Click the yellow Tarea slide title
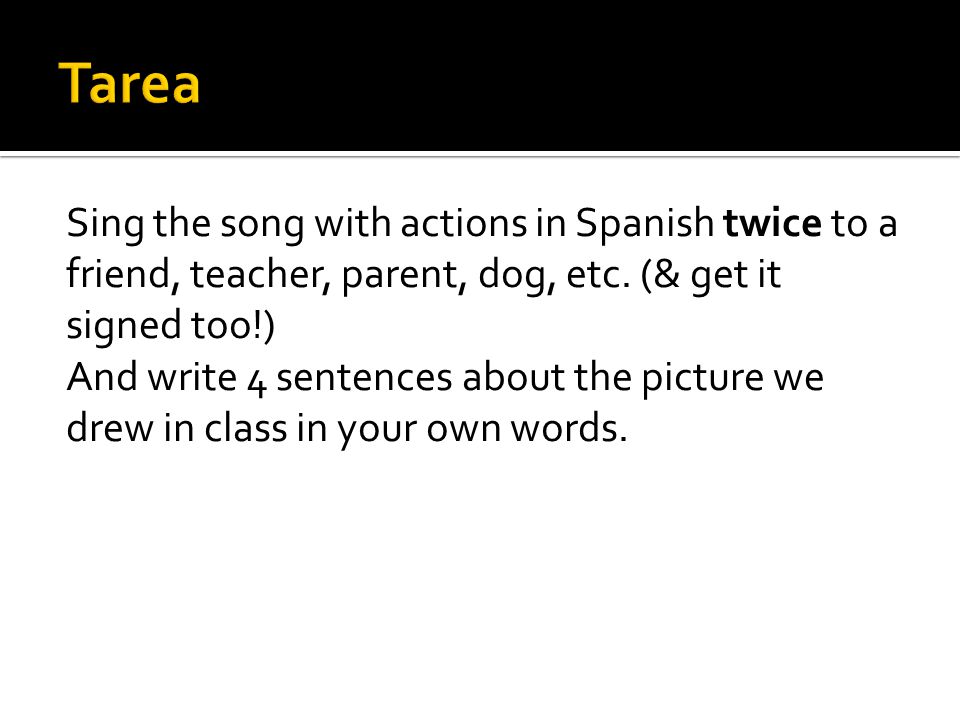The width and height of the screenshot is (960, 720). [129, 83]
